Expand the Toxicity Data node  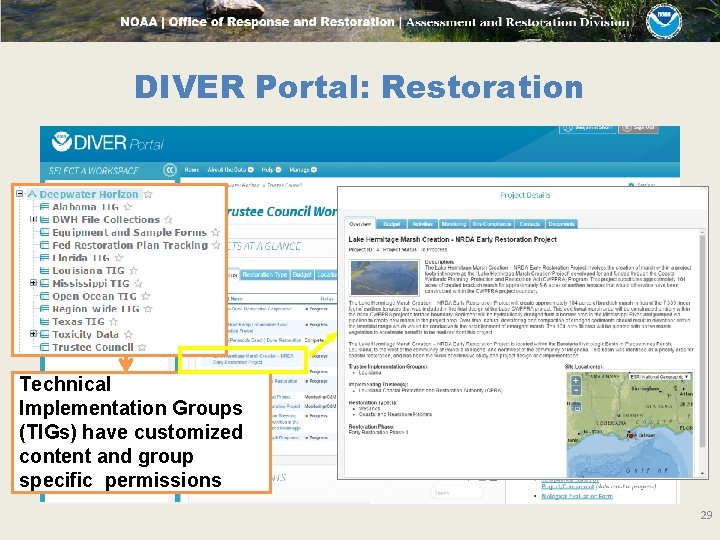(x=33, y=334)
